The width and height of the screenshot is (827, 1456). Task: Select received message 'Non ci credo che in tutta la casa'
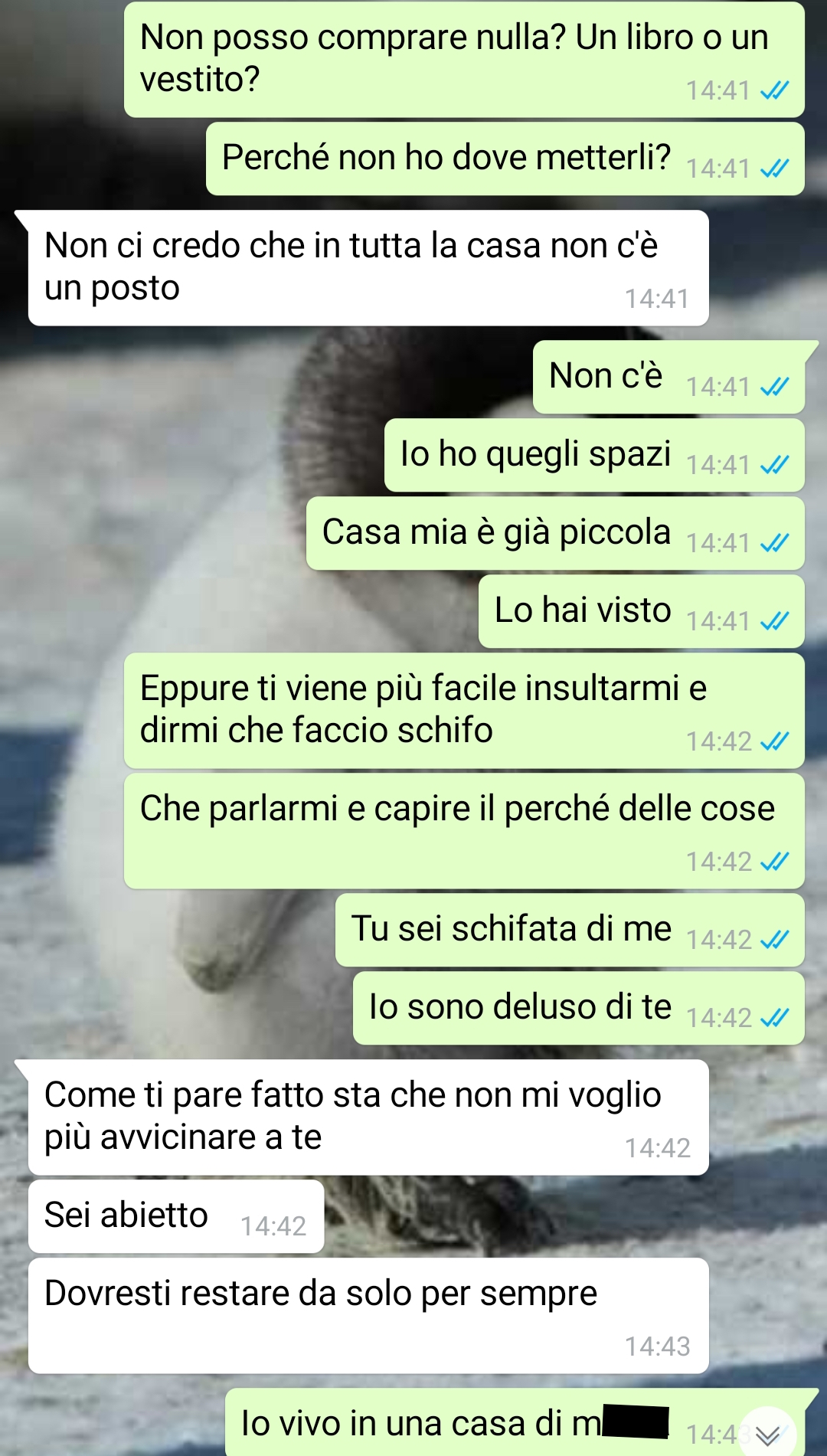(x=368, y=268)
